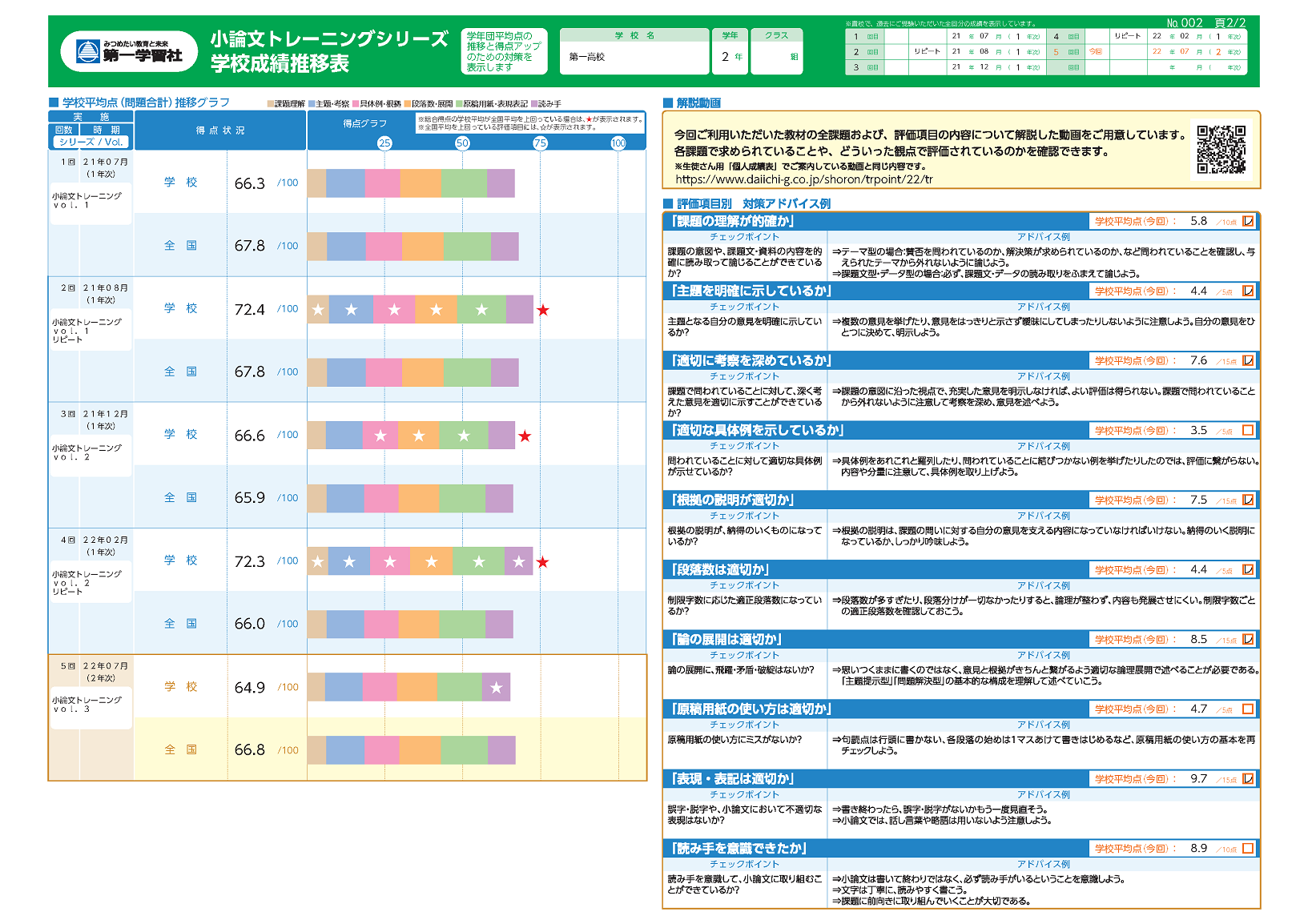Viewport: 1308px width, 924px height.
Task: Toggle checkbox for 表現・表記は適切か
Action: 1248,778
